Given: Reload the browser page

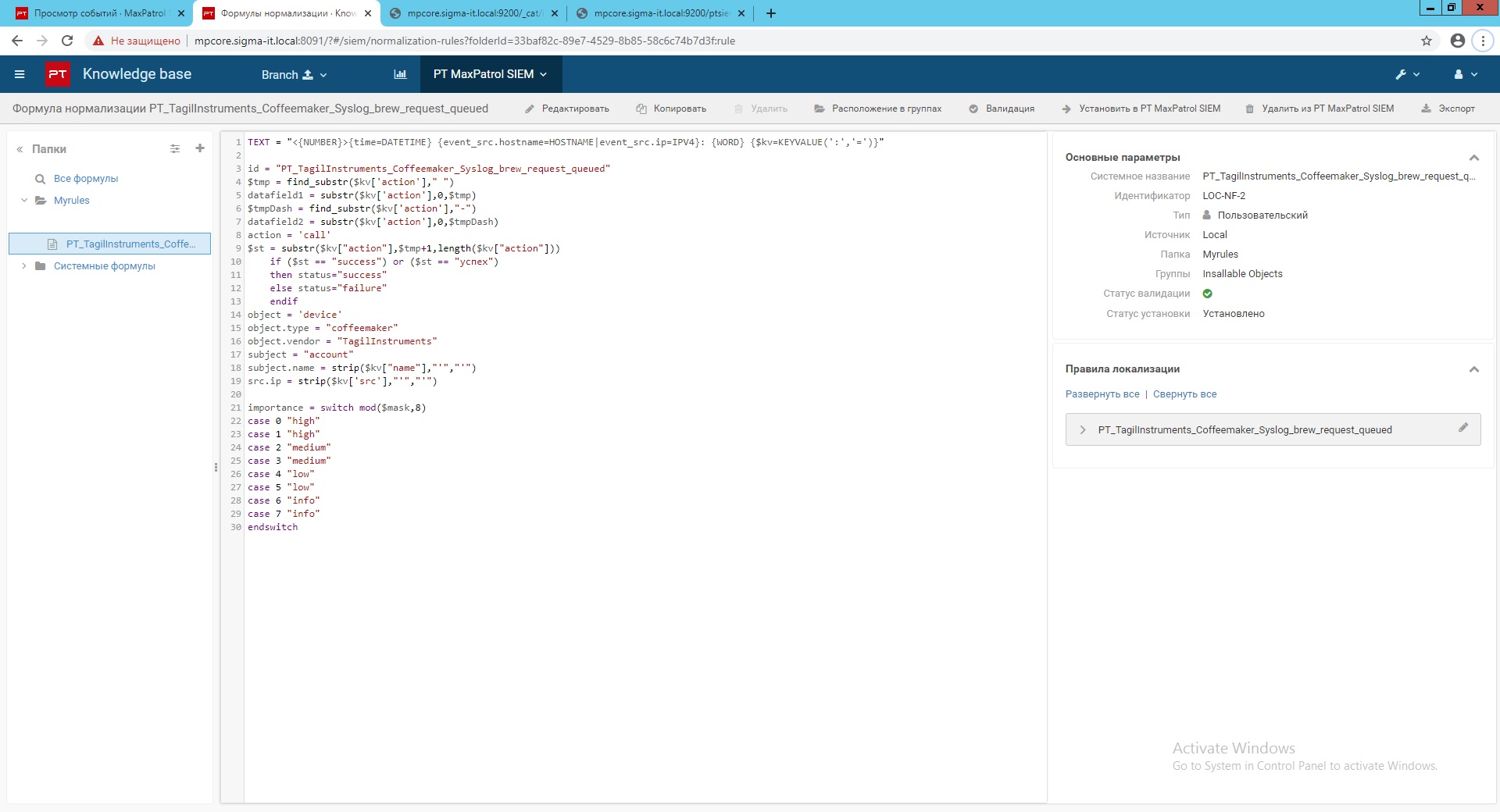Looking at the screenshot, I should [x=67, y=41].
